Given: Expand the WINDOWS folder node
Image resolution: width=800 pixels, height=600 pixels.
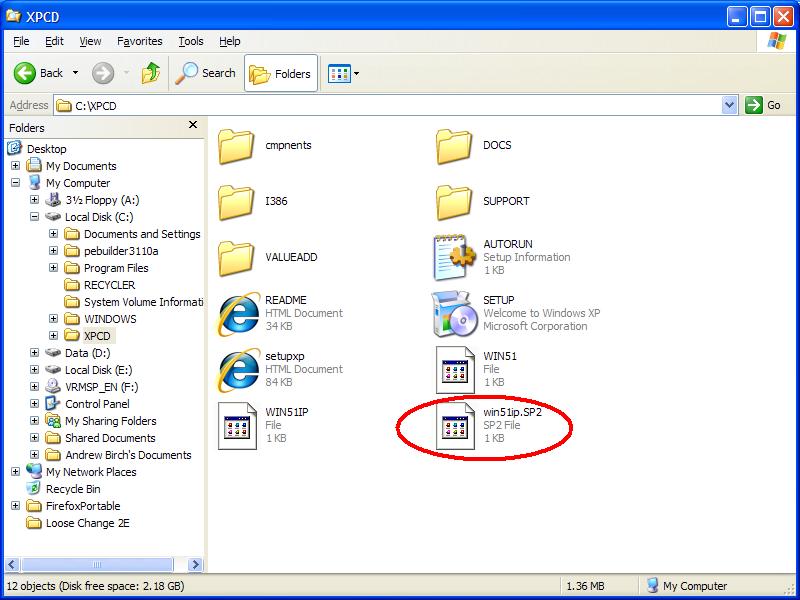Looking at the screenshot, I should tap(54, 319).
